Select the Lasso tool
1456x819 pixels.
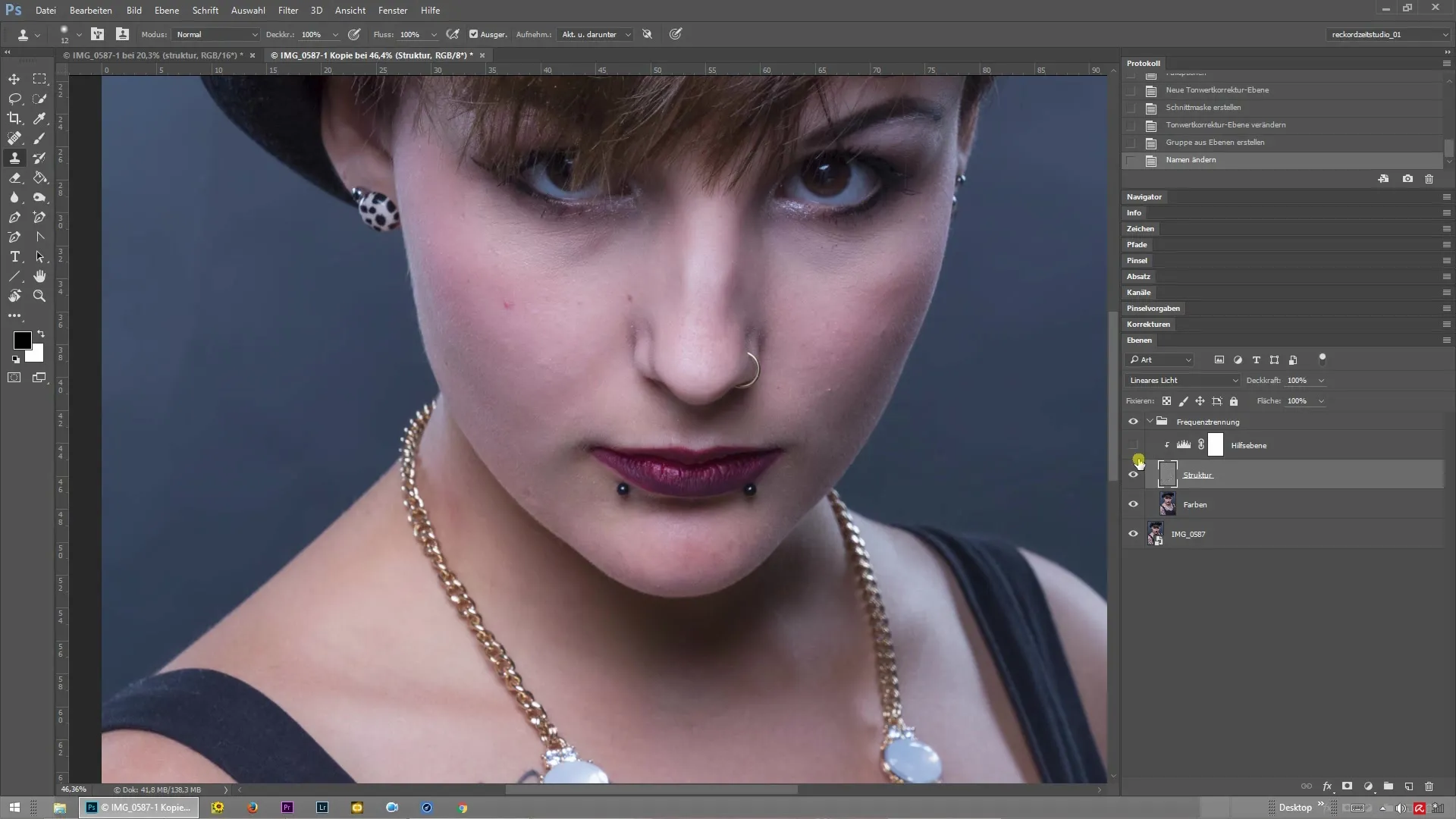click(14, 99)
